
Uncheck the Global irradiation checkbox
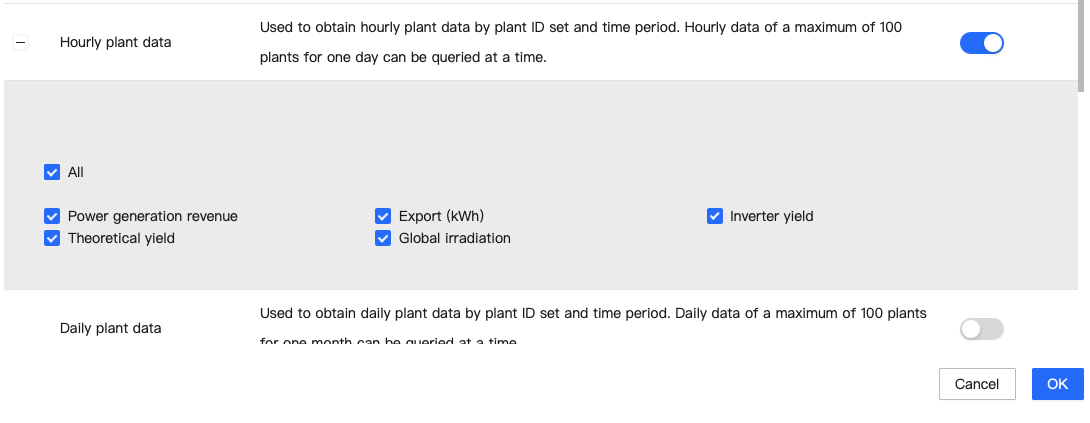pyautogui.click(x=383, y=238)
